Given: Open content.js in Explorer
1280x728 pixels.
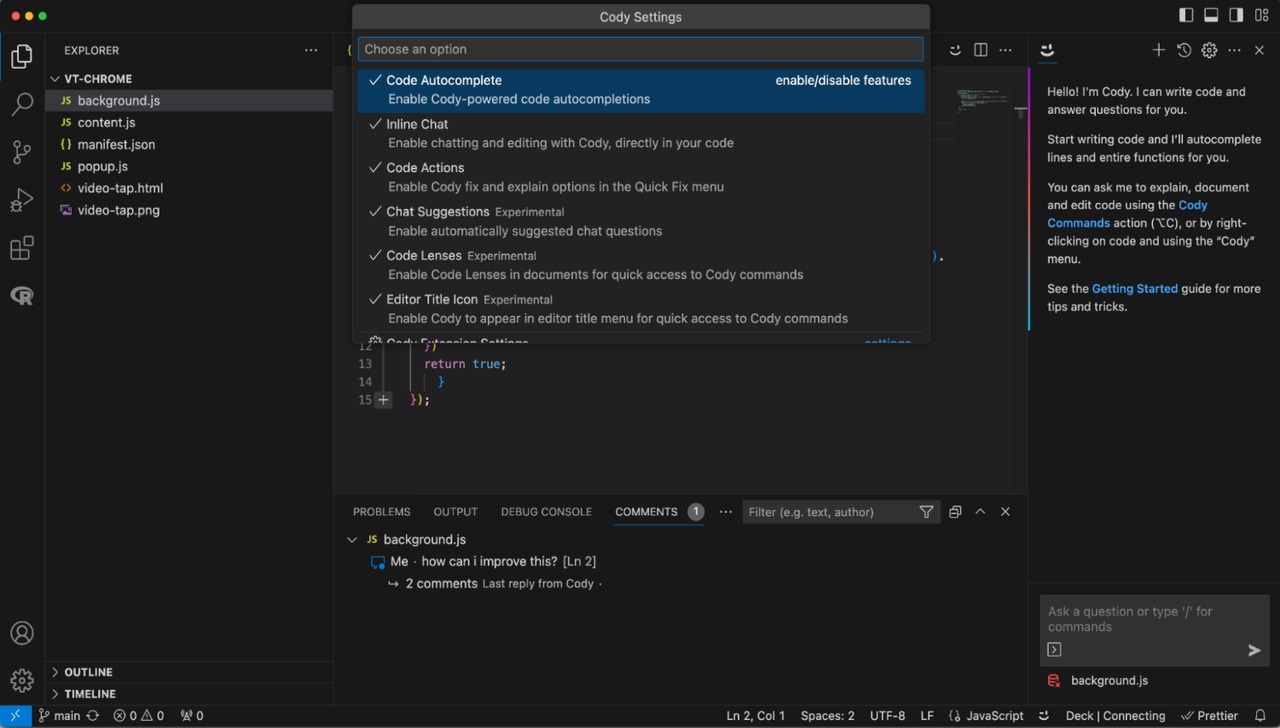Looking at the screenshot, I should pos(190,123).
